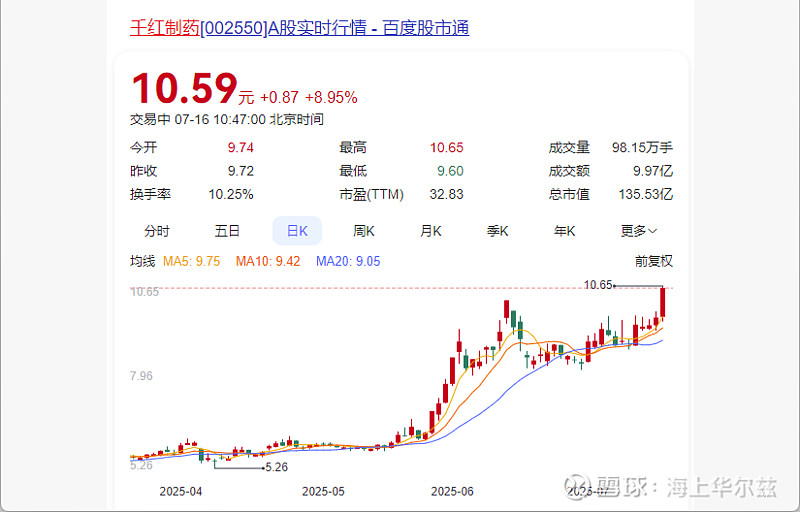Click the 前复权 adjustment option
The width and height of the screenshot is (800, 512).
654,261
